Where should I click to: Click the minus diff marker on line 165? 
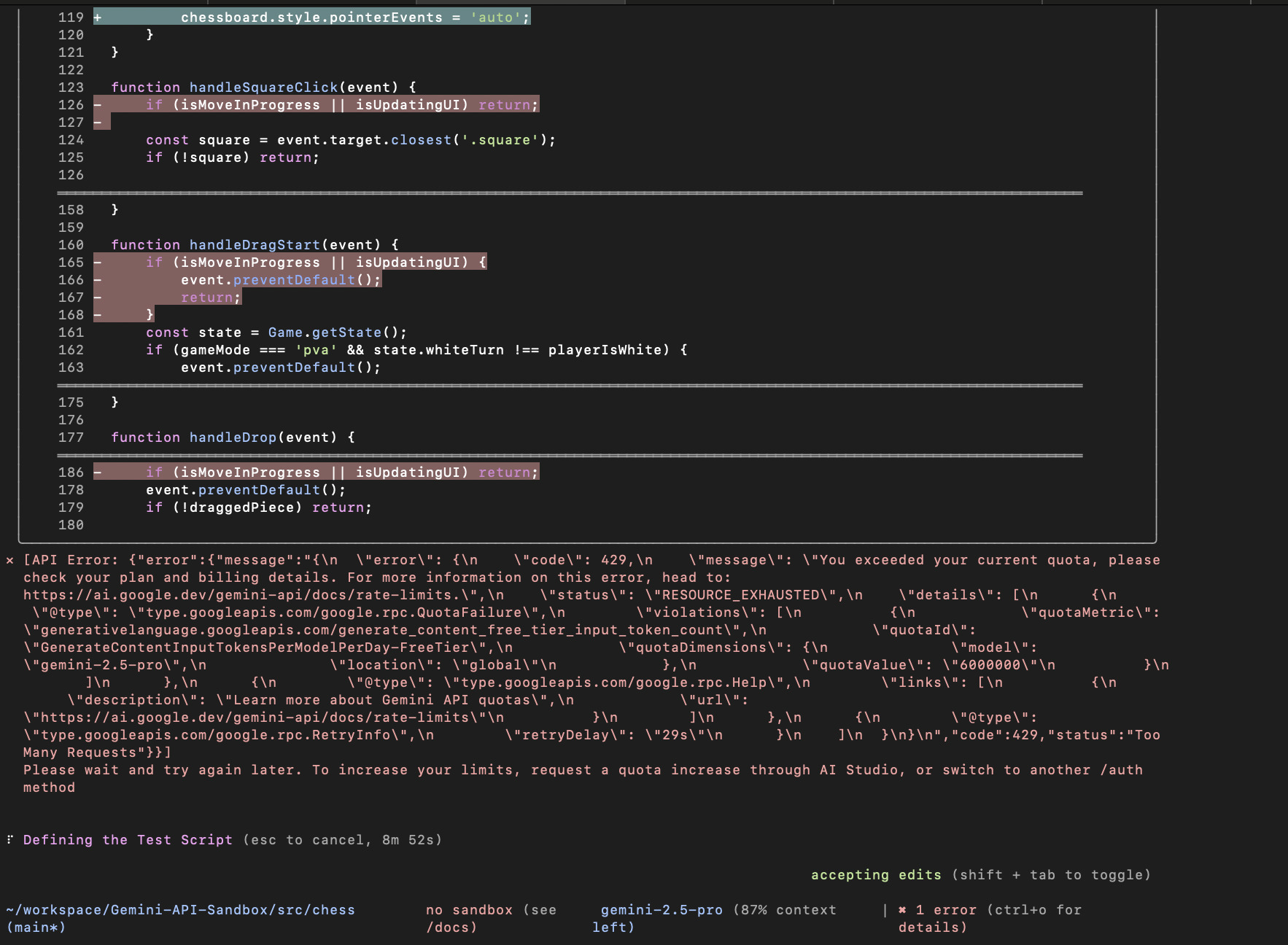point(98,262)
